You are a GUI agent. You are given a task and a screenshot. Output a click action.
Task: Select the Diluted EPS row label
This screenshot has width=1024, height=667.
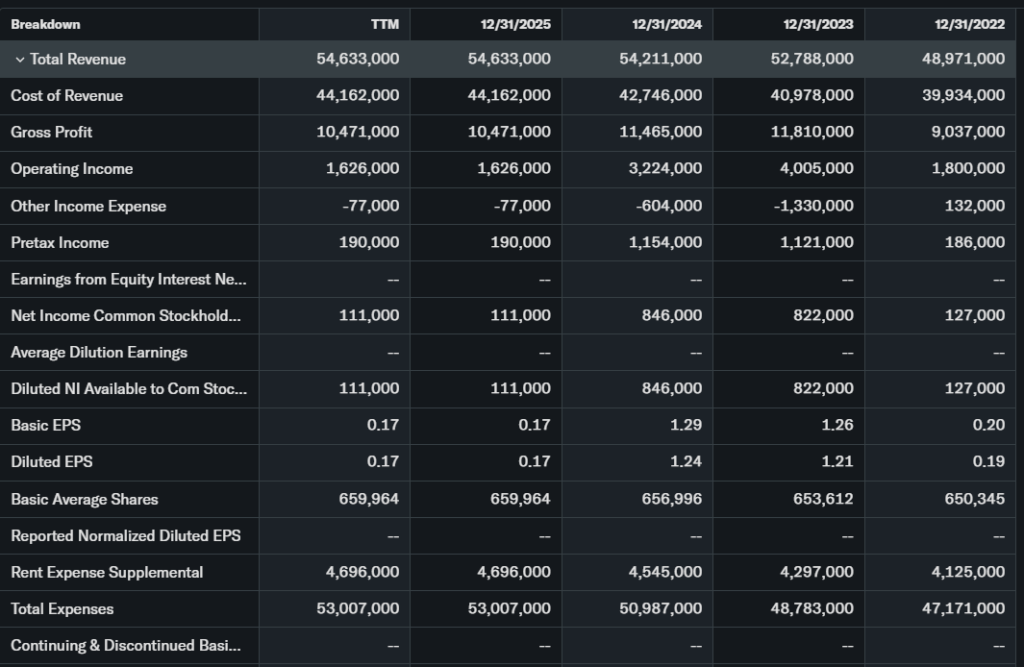[52, 462]
